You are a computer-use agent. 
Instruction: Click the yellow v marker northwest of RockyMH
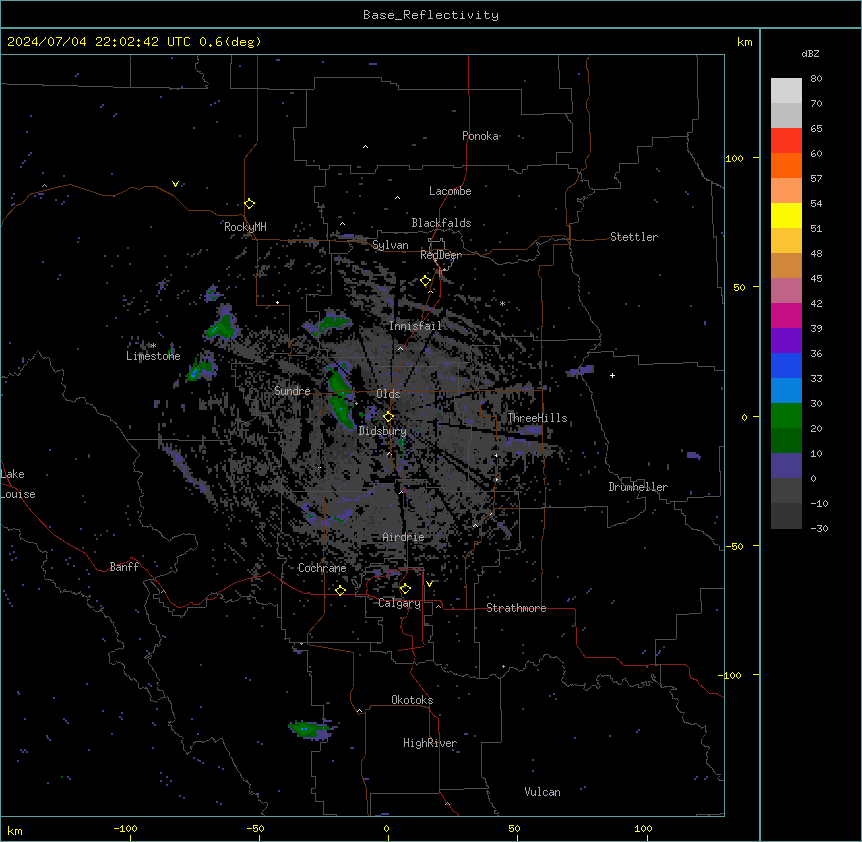tap(175, 184)
